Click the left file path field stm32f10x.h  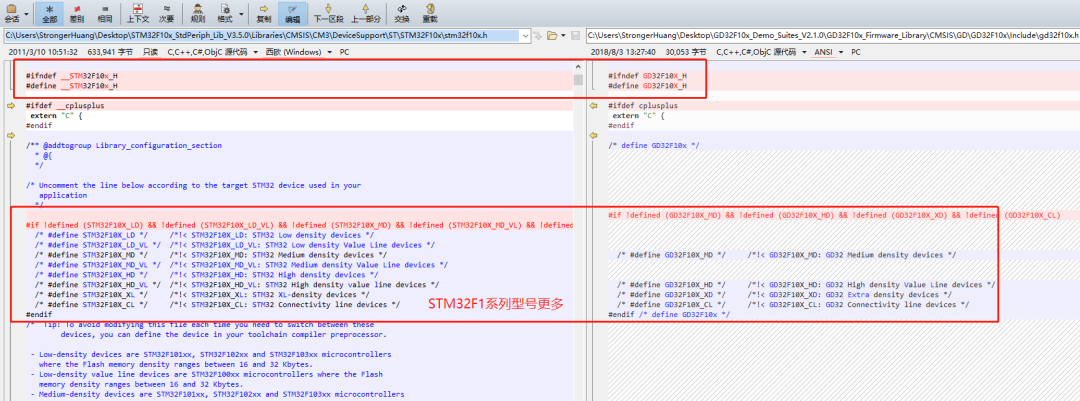click(262, 34)
